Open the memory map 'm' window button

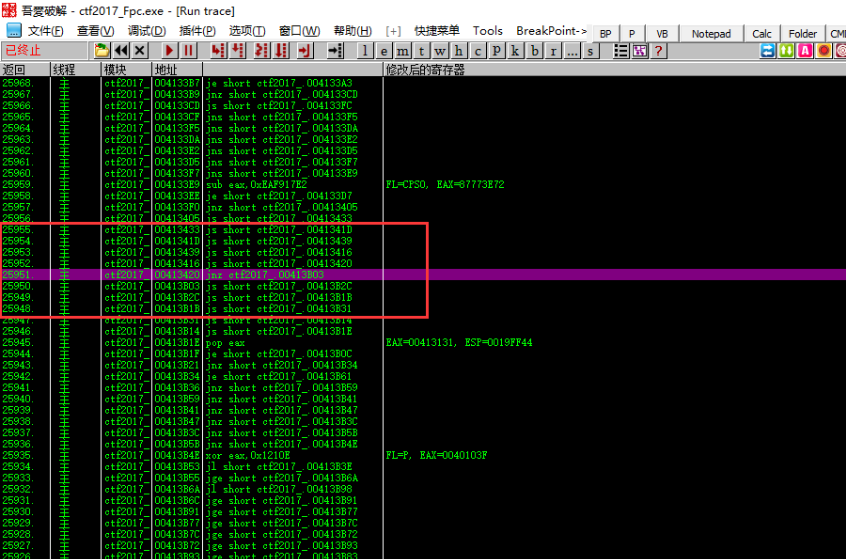(402, 50)
